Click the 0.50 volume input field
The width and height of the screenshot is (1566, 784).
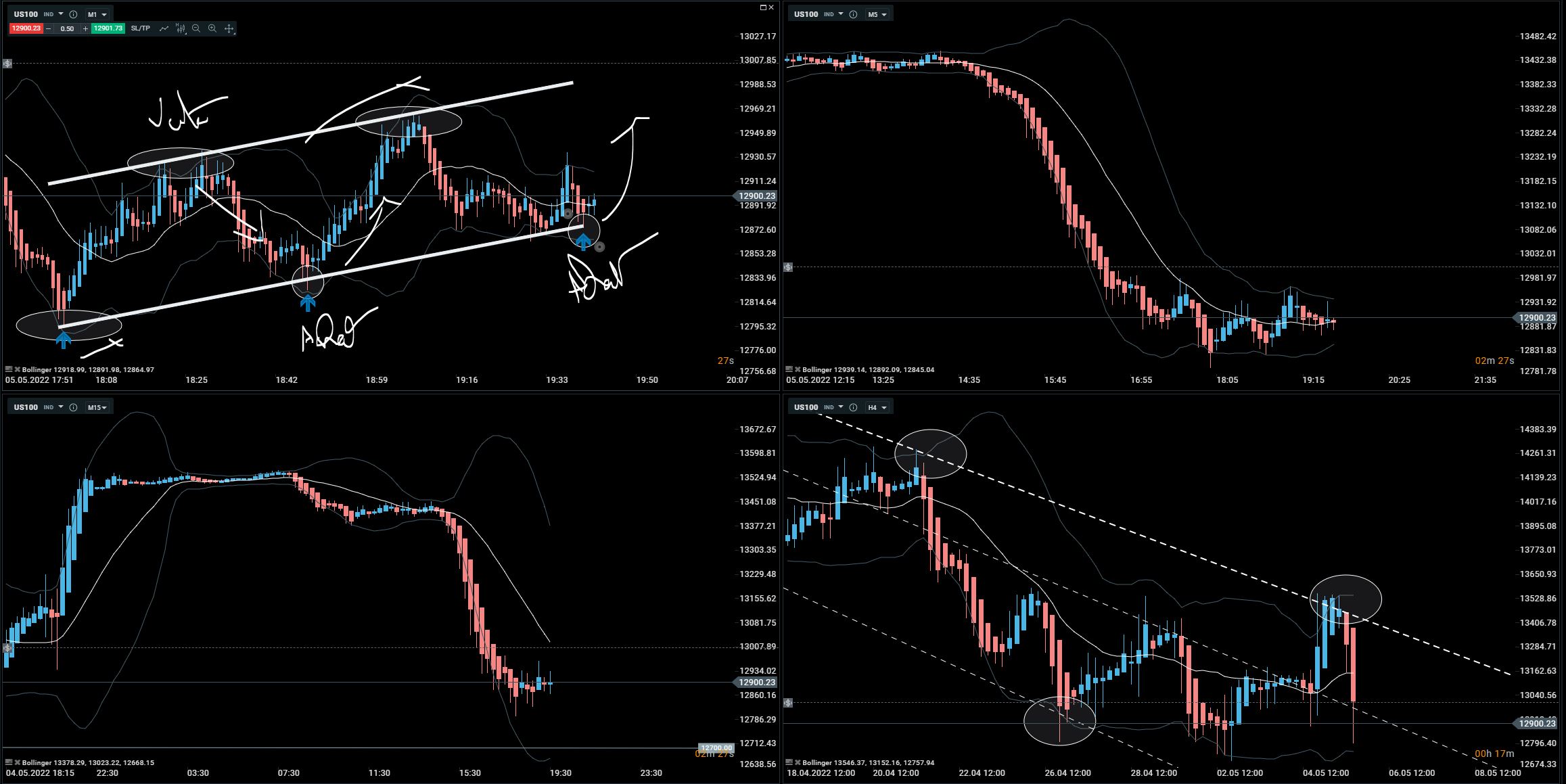click(67, 28)
